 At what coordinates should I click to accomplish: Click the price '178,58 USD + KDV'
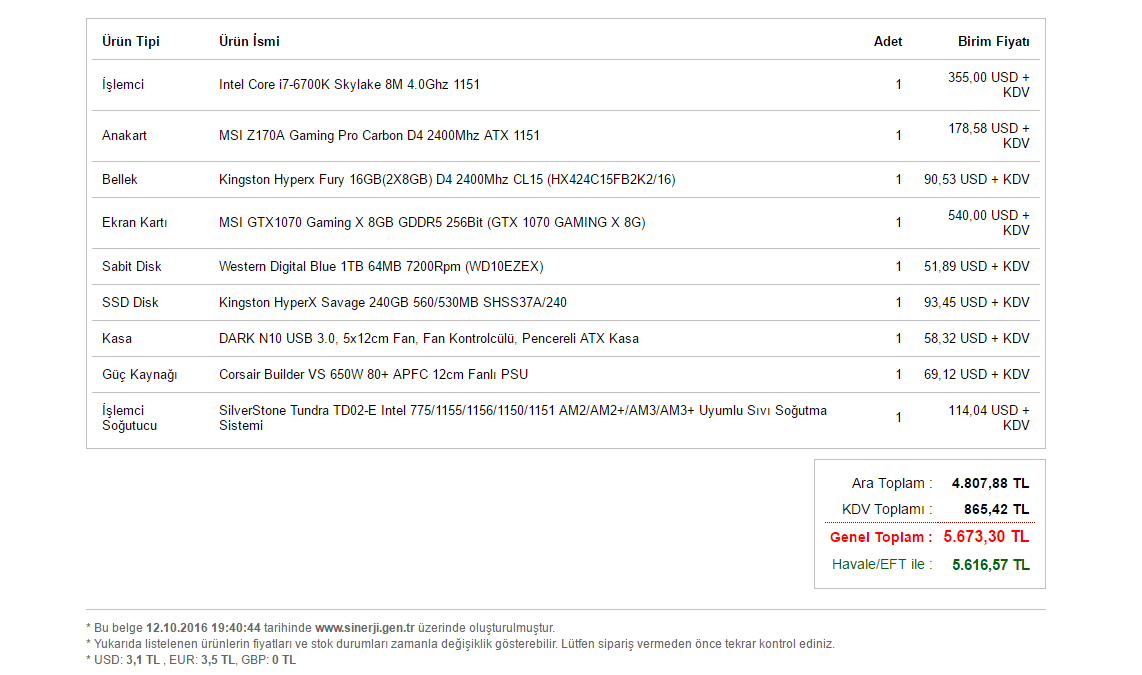pyautogui.click(x=988, y=135)
